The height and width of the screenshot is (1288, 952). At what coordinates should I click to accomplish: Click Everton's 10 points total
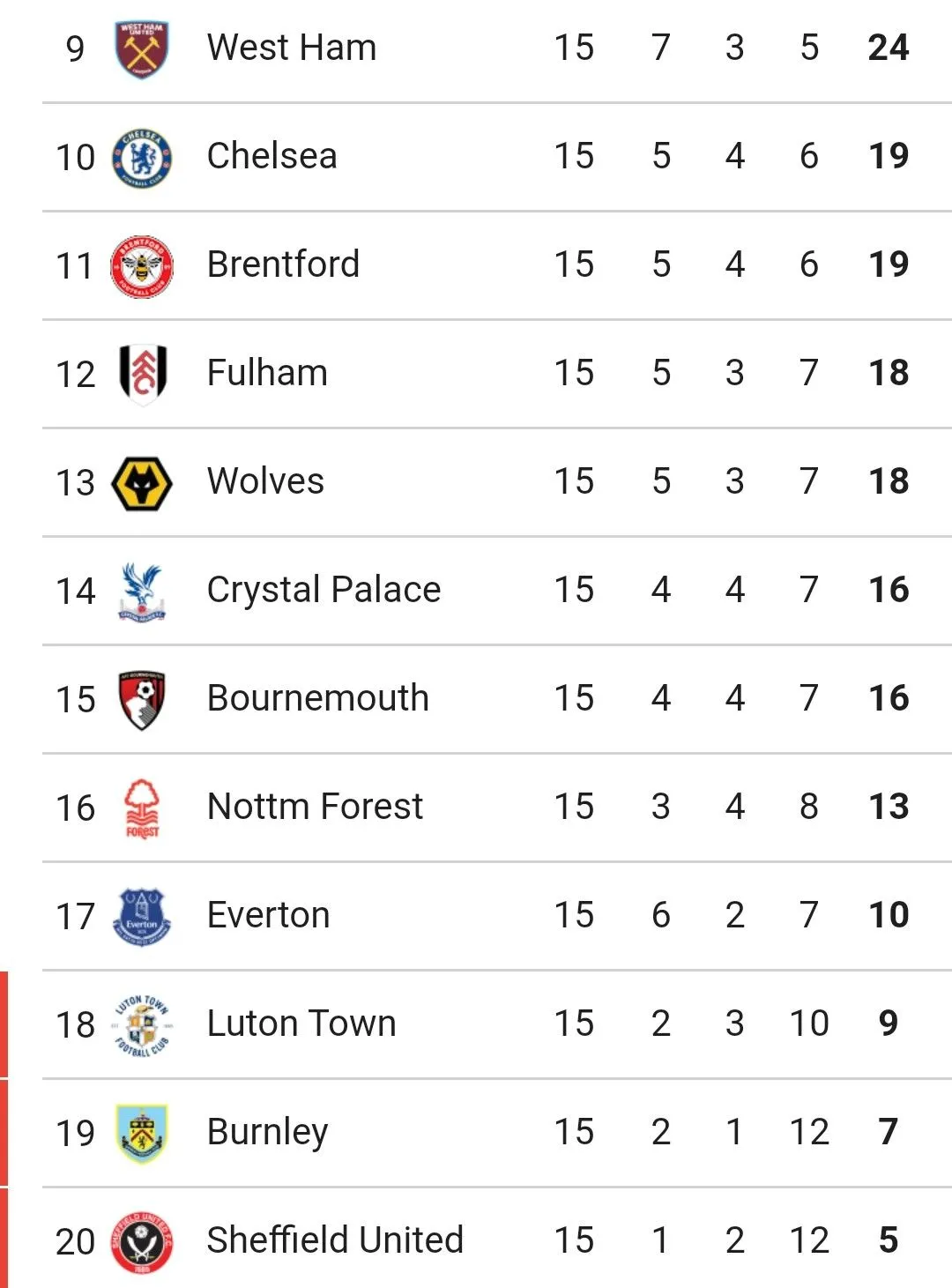point(888,915)
